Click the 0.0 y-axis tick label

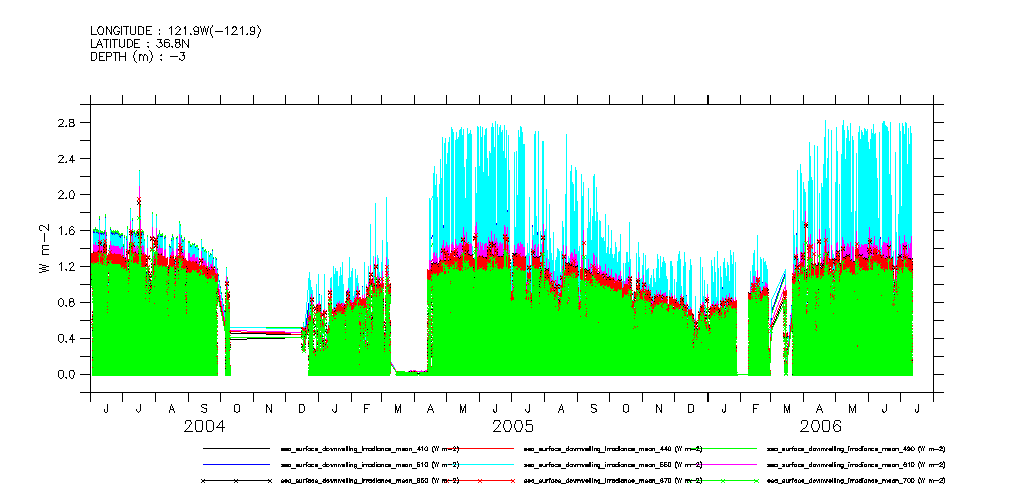[x=68, y=375]
